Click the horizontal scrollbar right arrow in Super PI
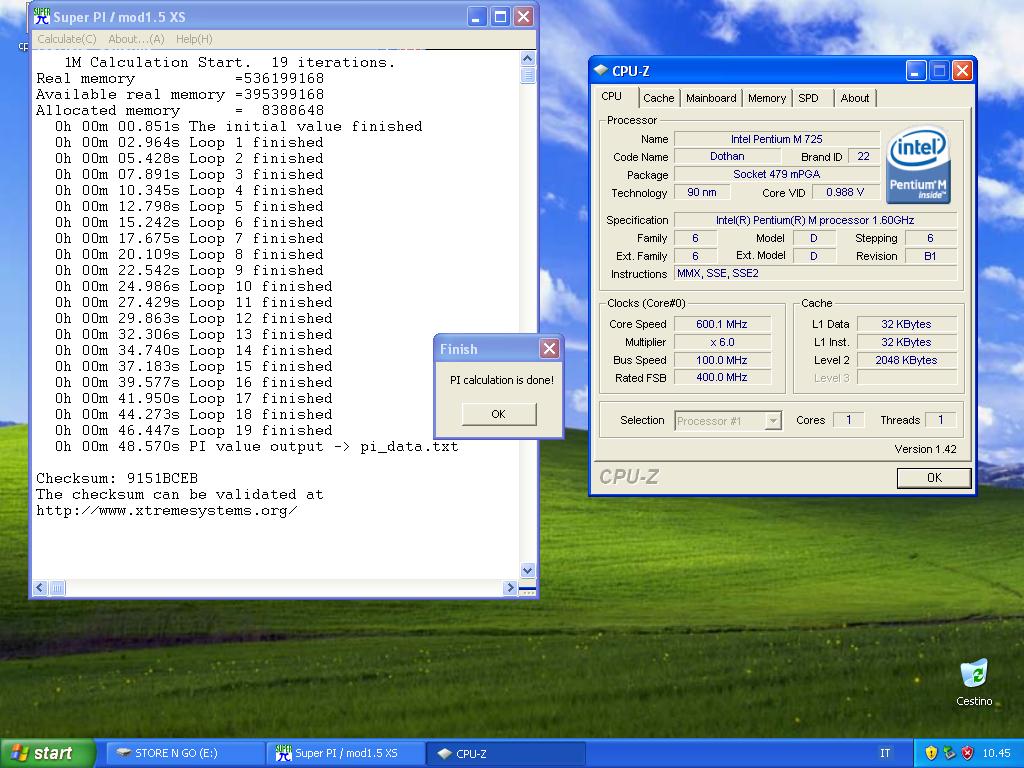The width and height of the screenshot is (1024, 768). (510, 588)
